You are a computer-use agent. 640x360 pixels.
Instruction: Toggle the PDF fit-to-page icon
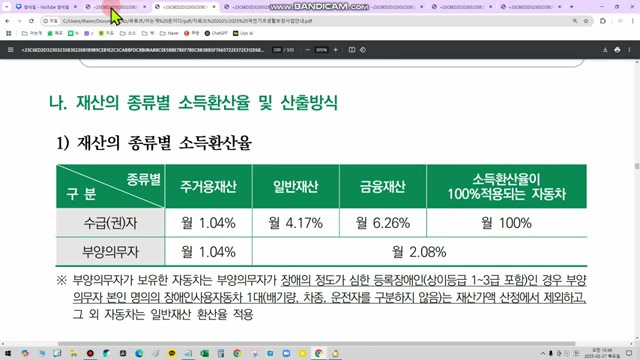pos(351,50)
